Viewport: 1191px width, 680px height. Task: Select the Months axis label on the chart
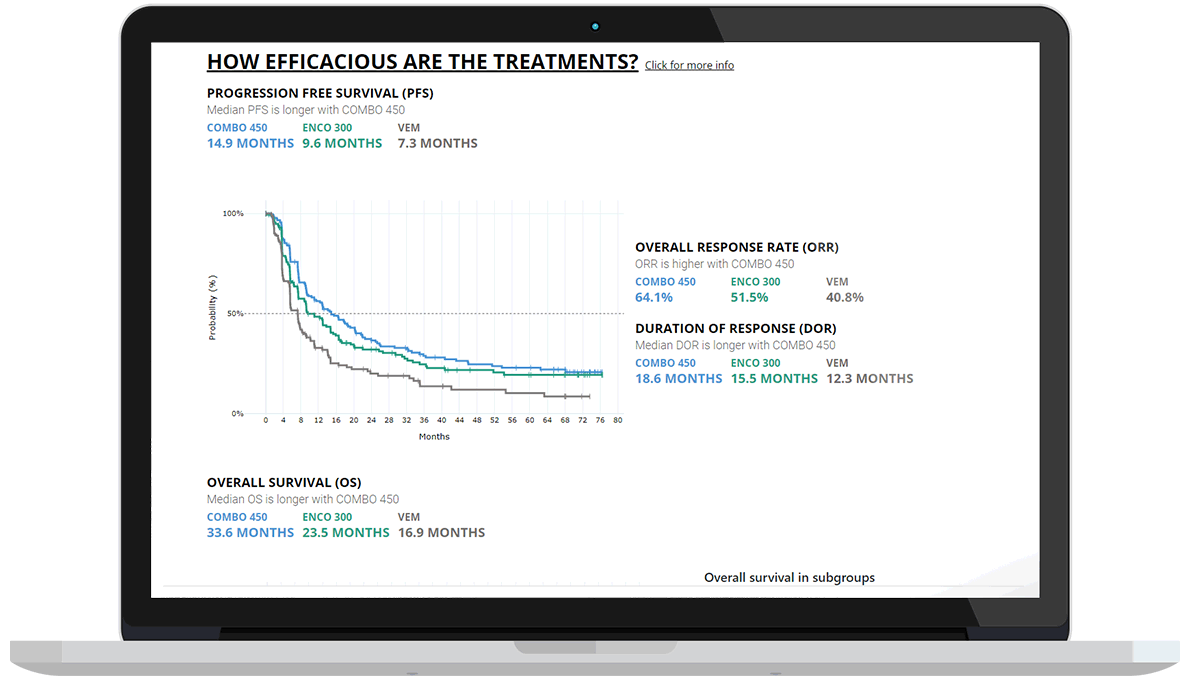434,436
